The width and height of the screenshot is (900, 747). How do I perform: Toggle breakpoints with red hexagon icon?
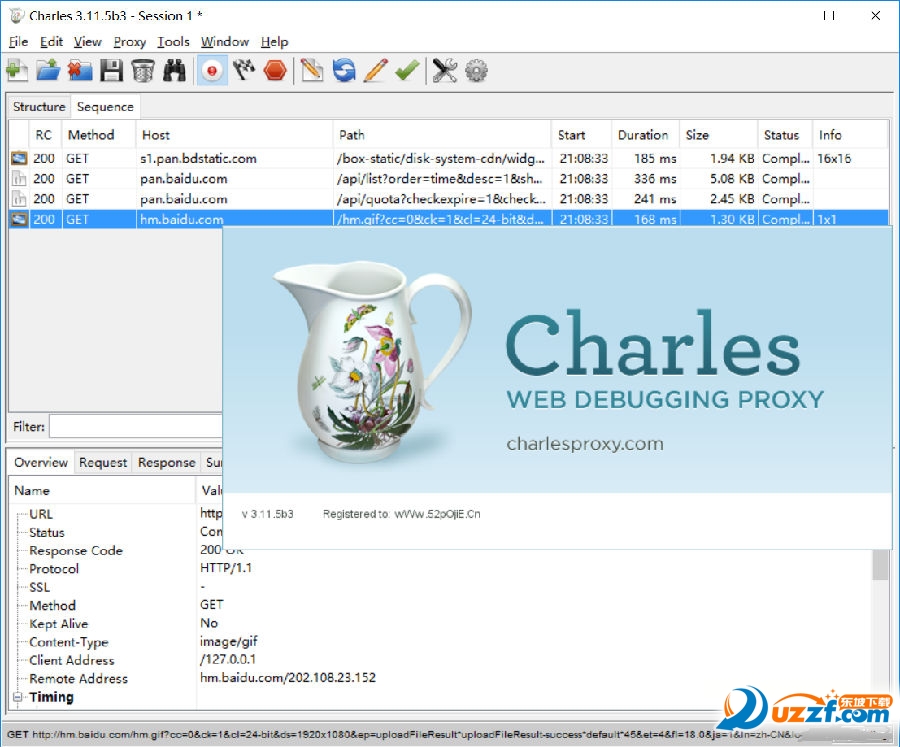[x=275, y=71]
